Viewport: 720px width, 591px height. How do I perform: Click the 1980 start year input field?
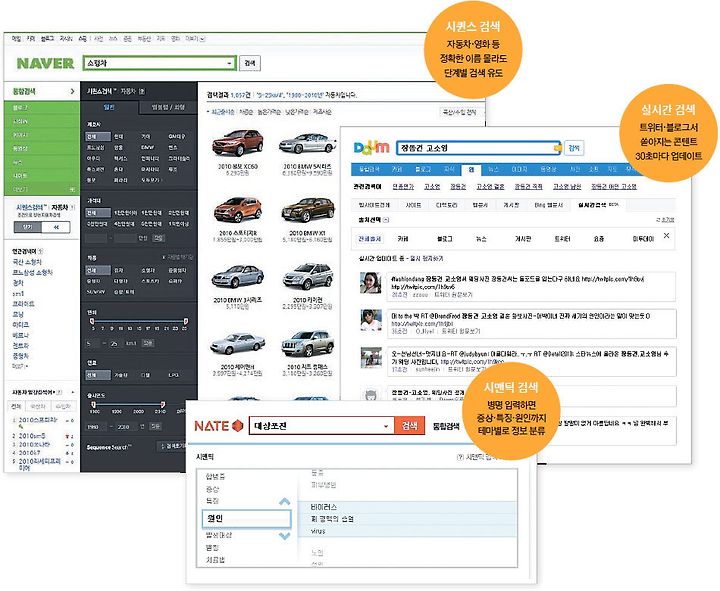(x=96, y=427)
